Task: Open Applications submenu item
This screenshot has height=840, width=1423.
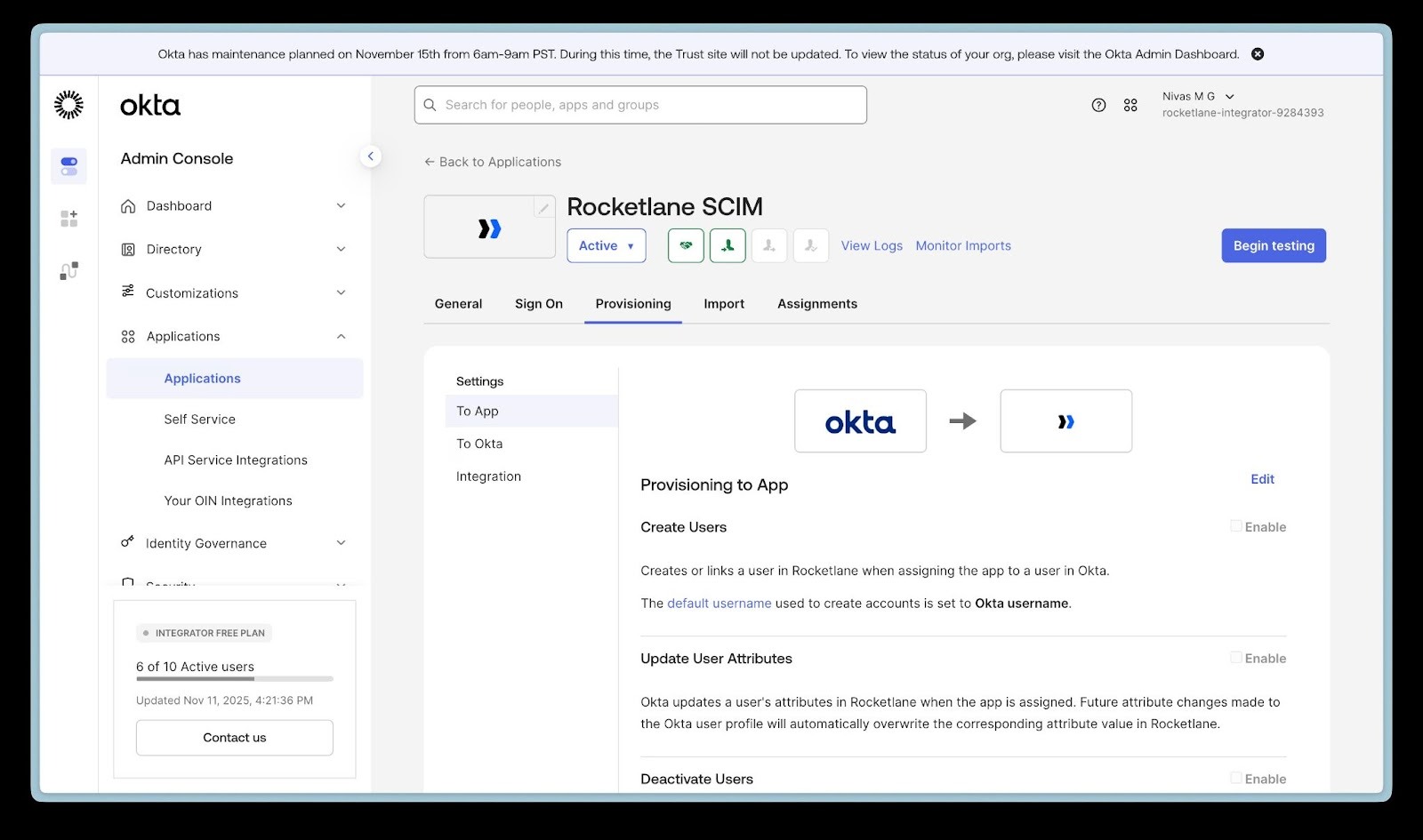Action: tap(235, 379)
